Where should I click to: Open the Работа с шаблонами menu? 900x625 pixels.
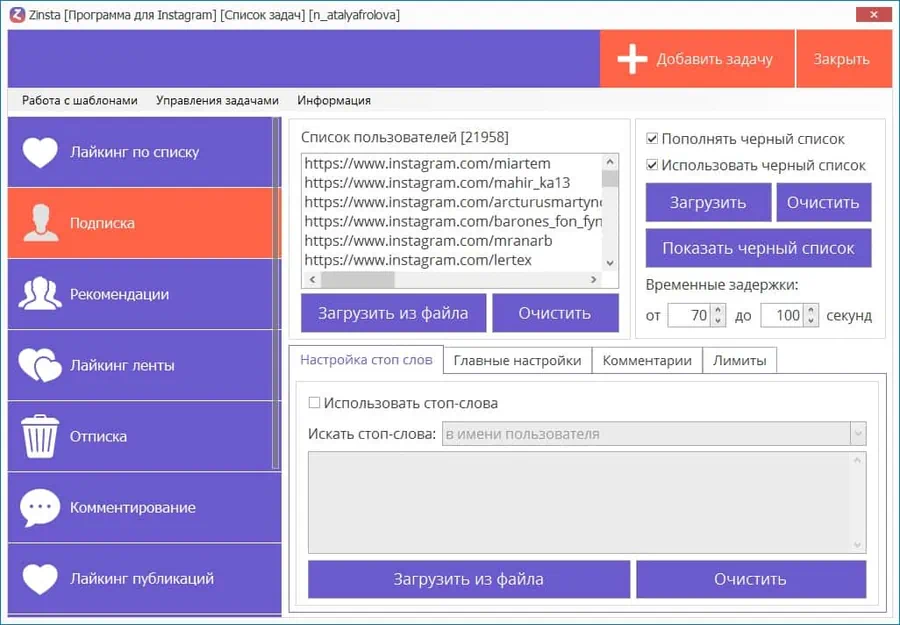point(80,100)
